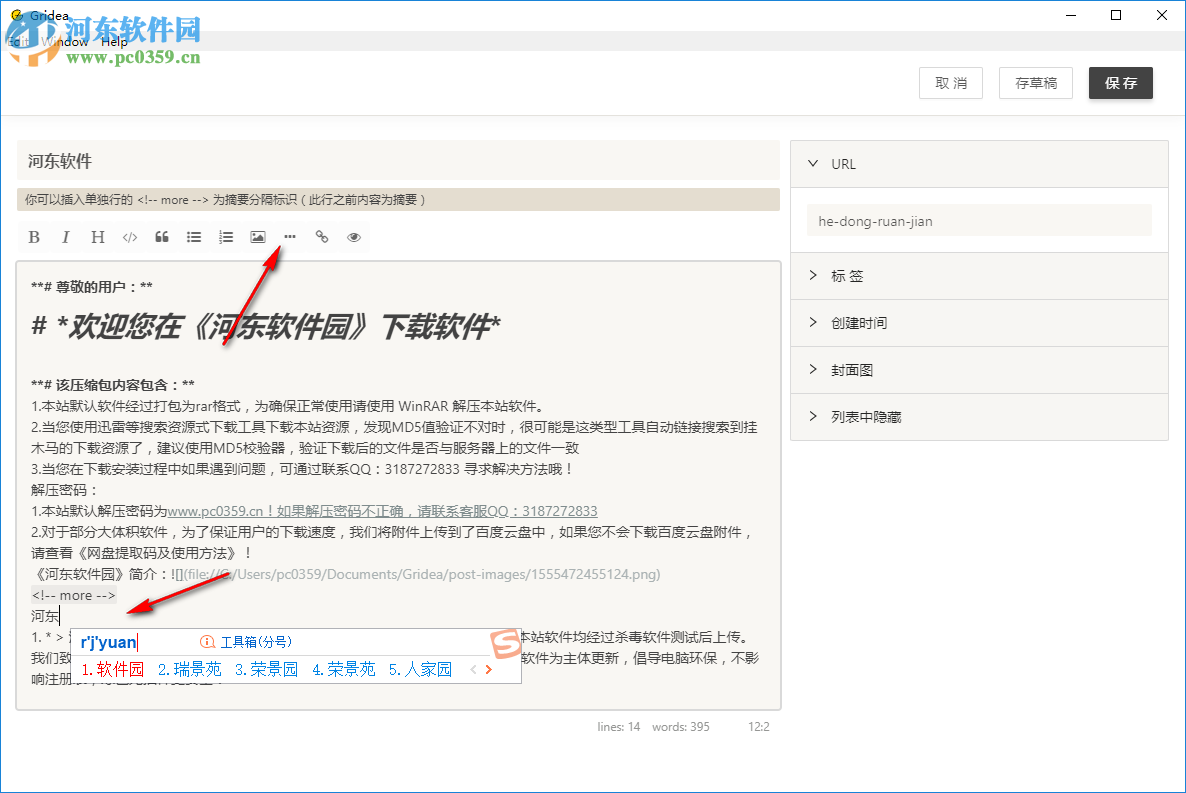Click the lines: 14 status counter
This screenshot has height=793, width=1186.
pyautogui.click(x=619, y=726)
